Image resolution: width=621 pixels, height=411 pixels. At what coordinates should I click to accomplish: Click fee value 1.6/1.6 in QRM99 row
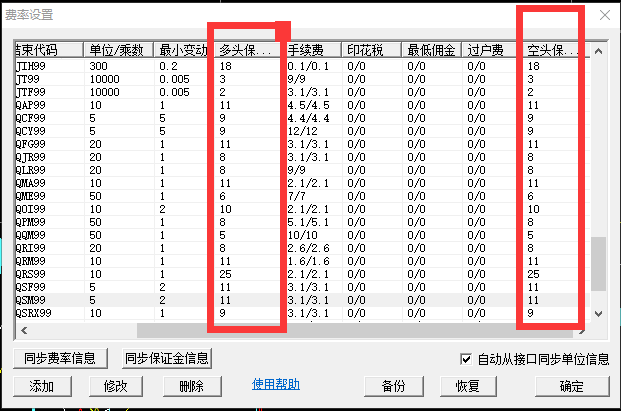click(x=308, y=261)
